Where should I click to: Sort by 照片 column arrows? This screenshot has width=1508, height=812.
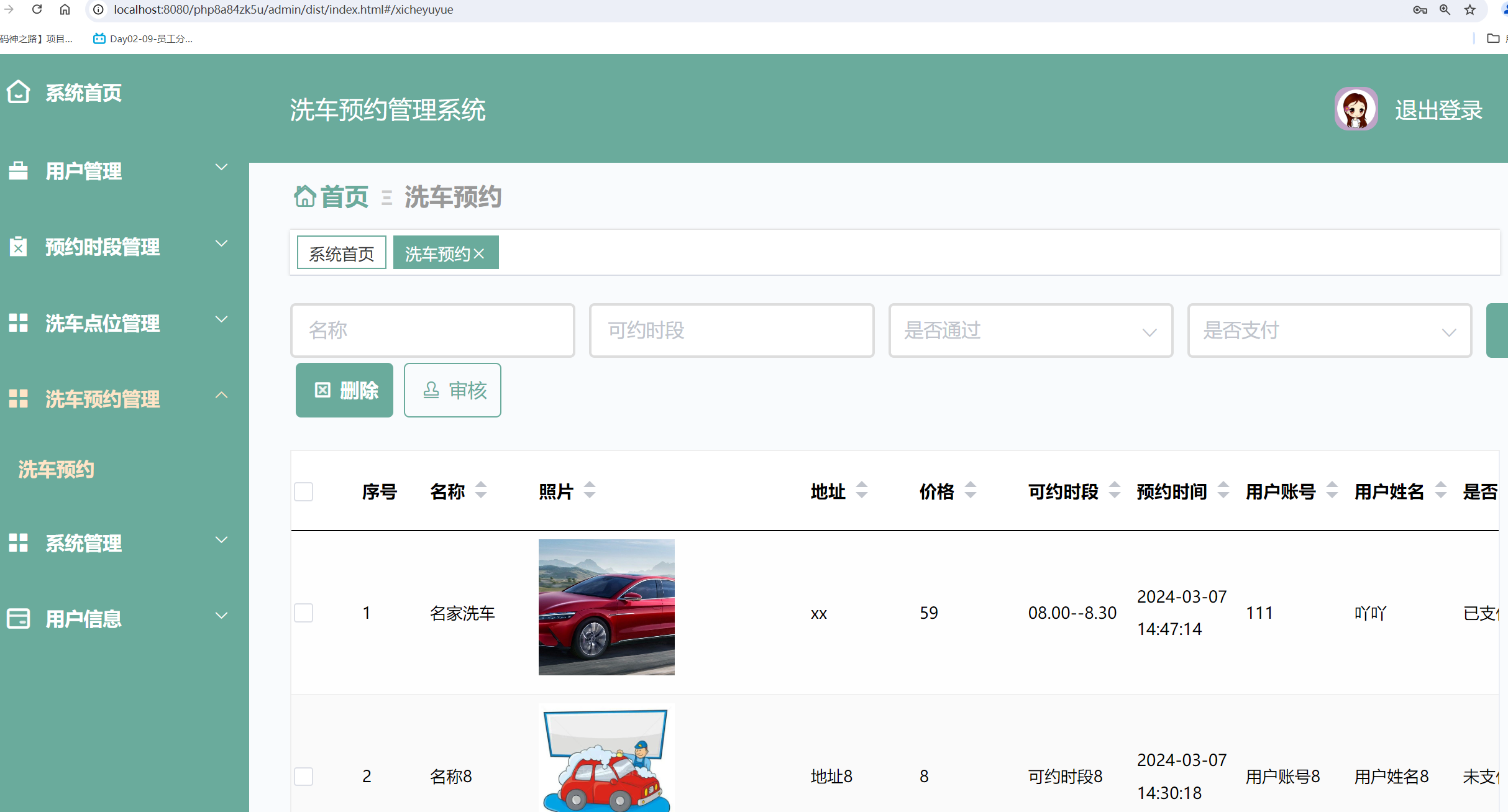pyautogui.click(x=590, y=490)
